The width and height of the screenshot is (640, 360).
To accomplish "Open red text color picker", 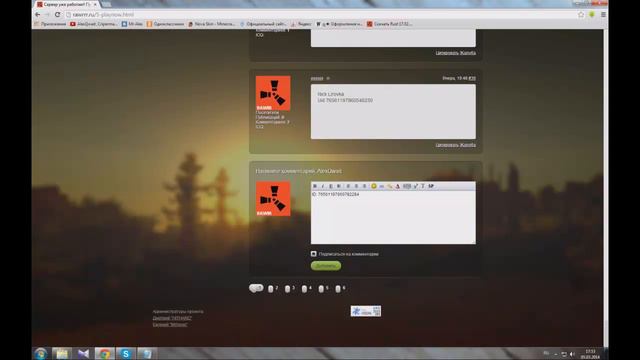I will click(398, 186).
